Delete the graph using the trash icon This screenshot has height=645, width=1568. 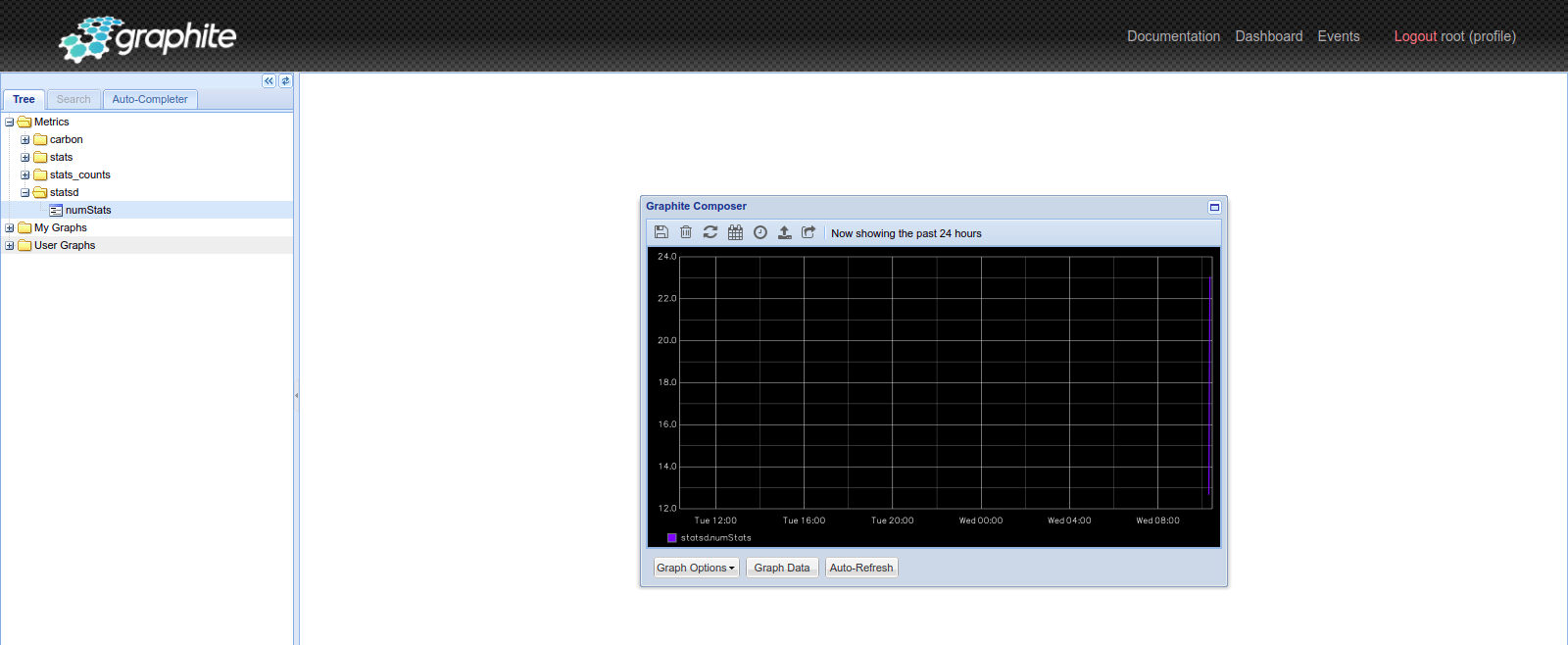point(686,232)
